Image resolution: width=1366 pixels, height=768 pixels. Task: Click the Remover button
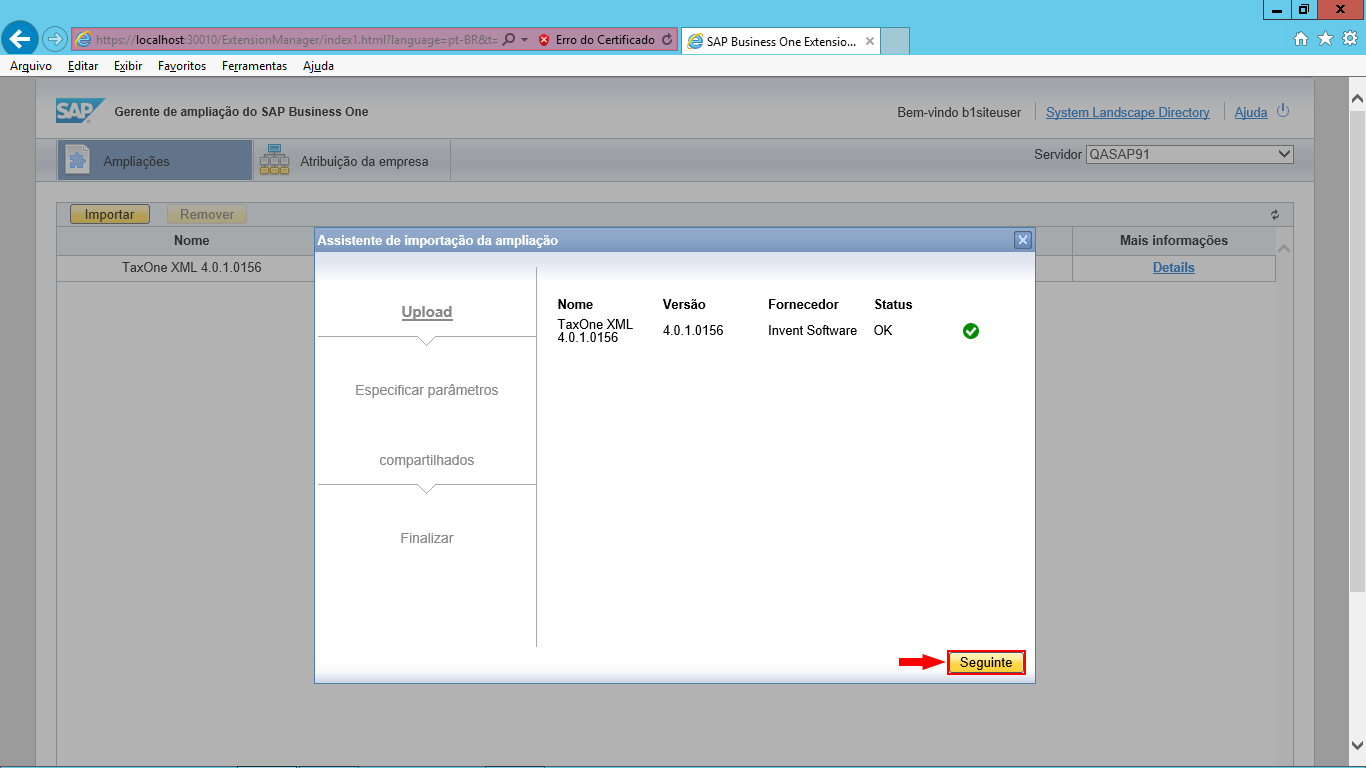(x=207, y=214)
